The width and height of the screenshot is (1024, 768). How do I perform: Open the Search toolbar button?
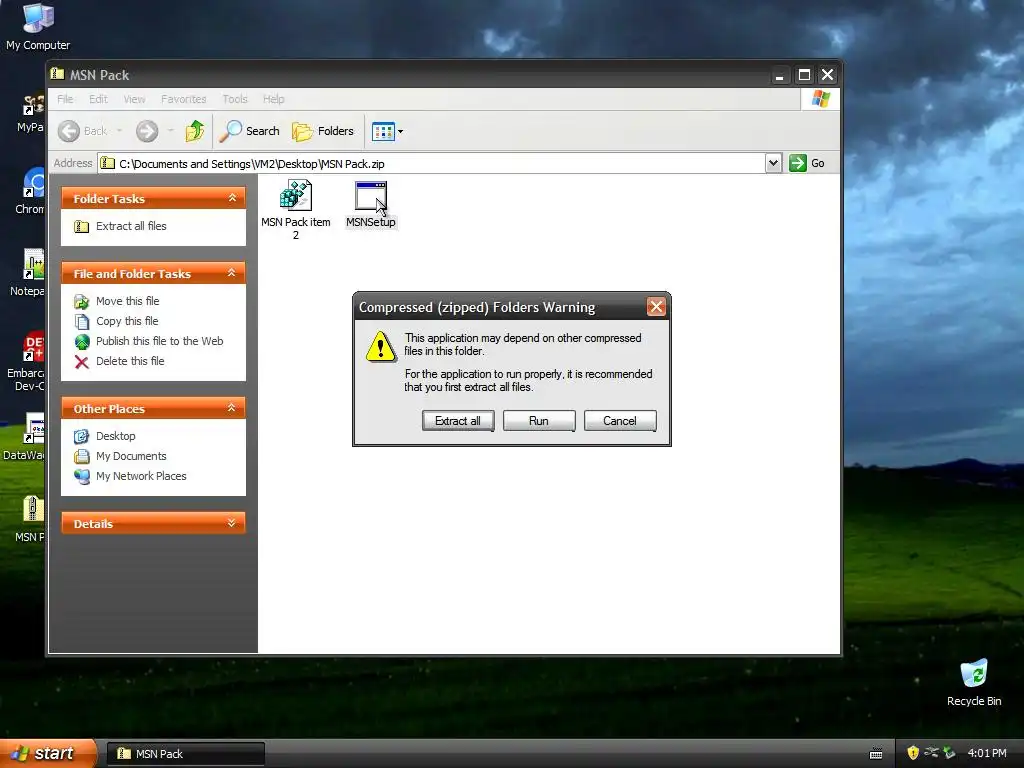point(249,131)
